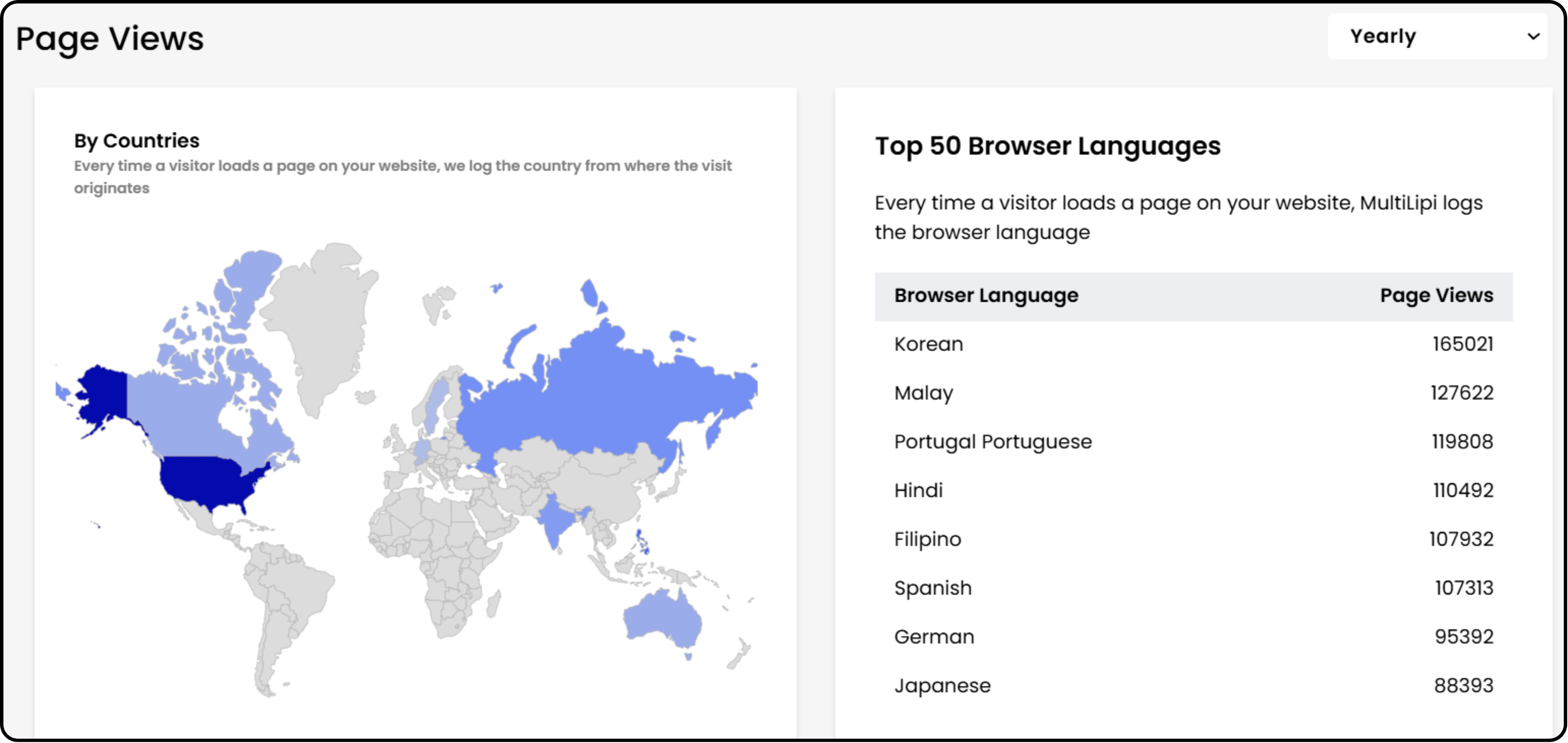This screenshot has width=1568, height=743.
Task: Click the 165021 page views value
Action: [x=1463, y=345]
